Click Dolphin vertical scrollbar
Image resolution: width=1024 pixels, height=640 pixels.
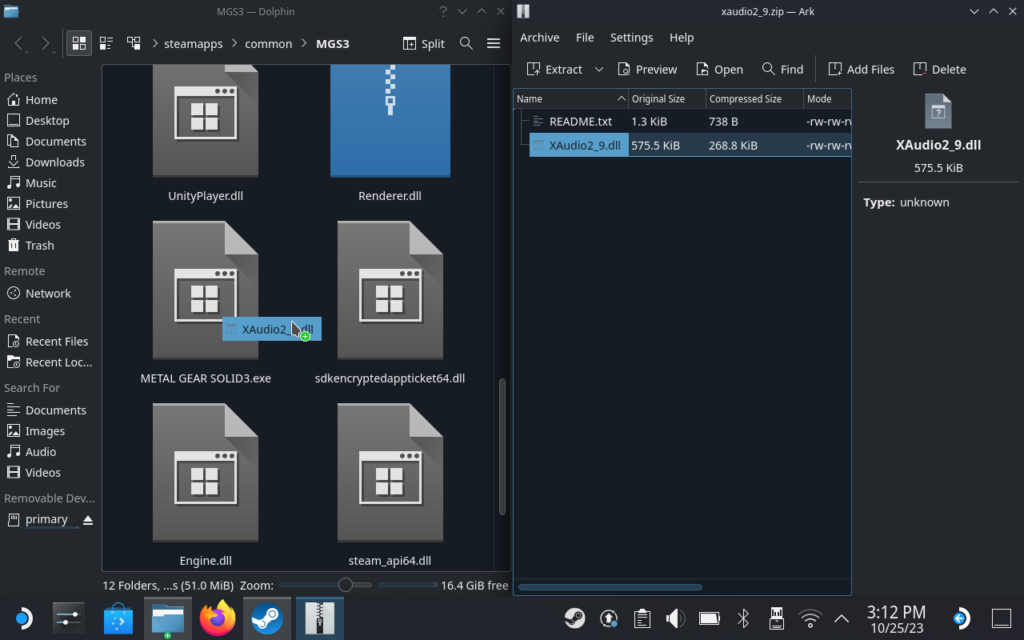pyautogui.click(x=502, y=447)
